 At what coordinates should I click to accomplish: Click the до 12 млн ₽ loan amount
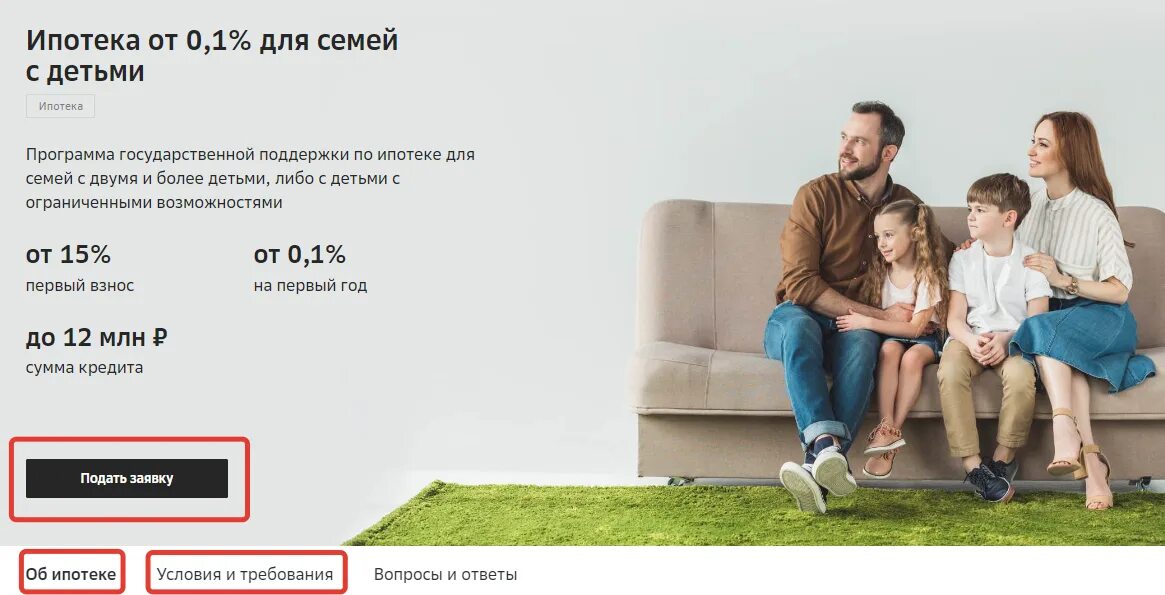pyautogui.click(x=97, y=337)
